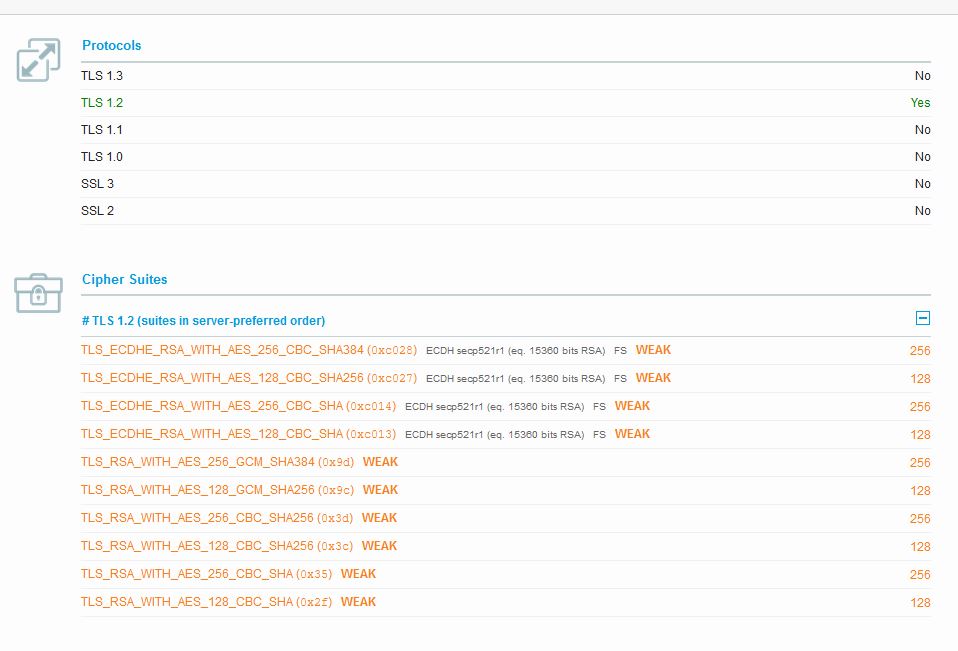This screenshot has width=958, height=651.
Task: Click the Yes value for TLS 1.2
Action: pos(920,103)
